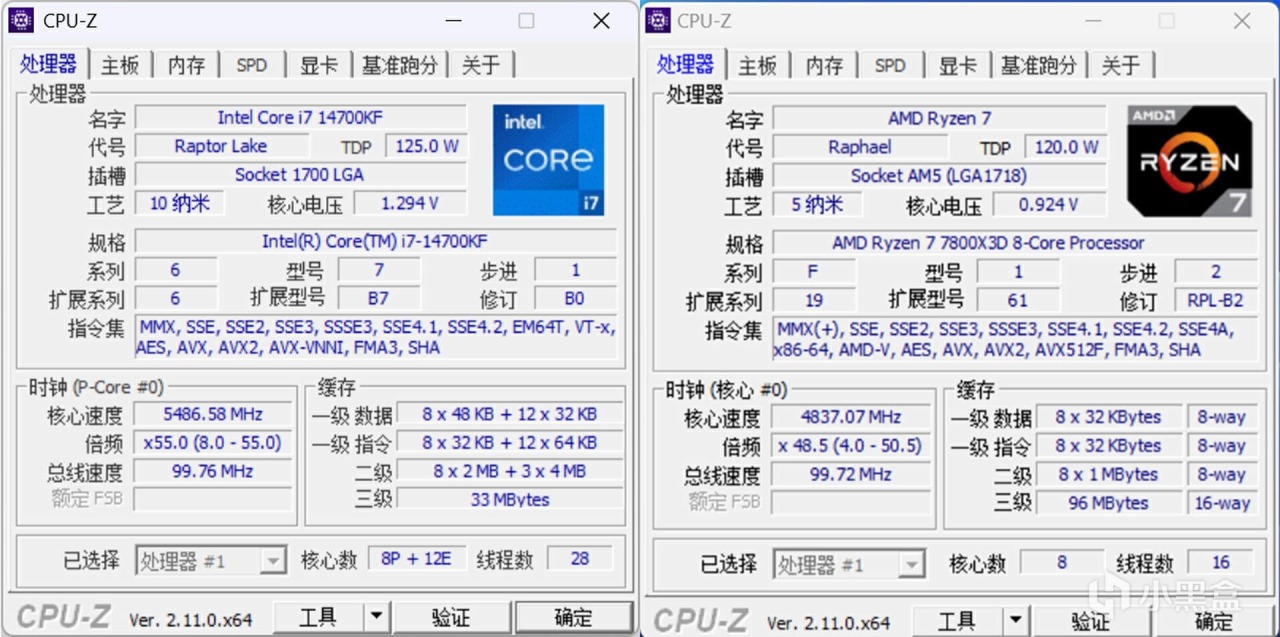Click 验证 button in left window

click(452, 617)
